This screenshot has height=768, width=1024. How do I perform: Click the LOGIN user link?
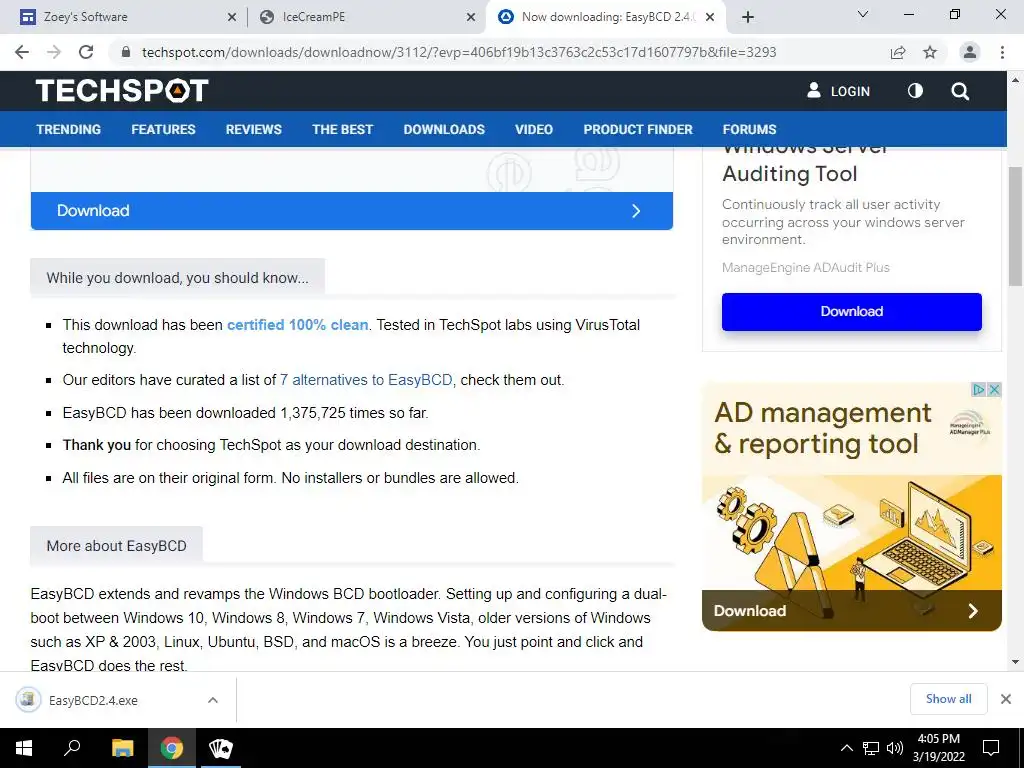point(839,91)
